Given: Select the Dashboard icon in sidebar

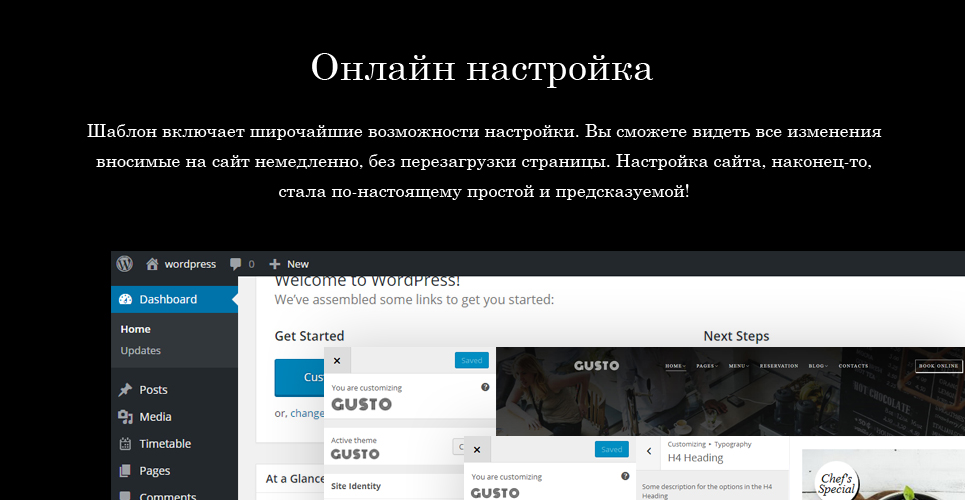Looking at the screenshot, I should pos(126,299).
